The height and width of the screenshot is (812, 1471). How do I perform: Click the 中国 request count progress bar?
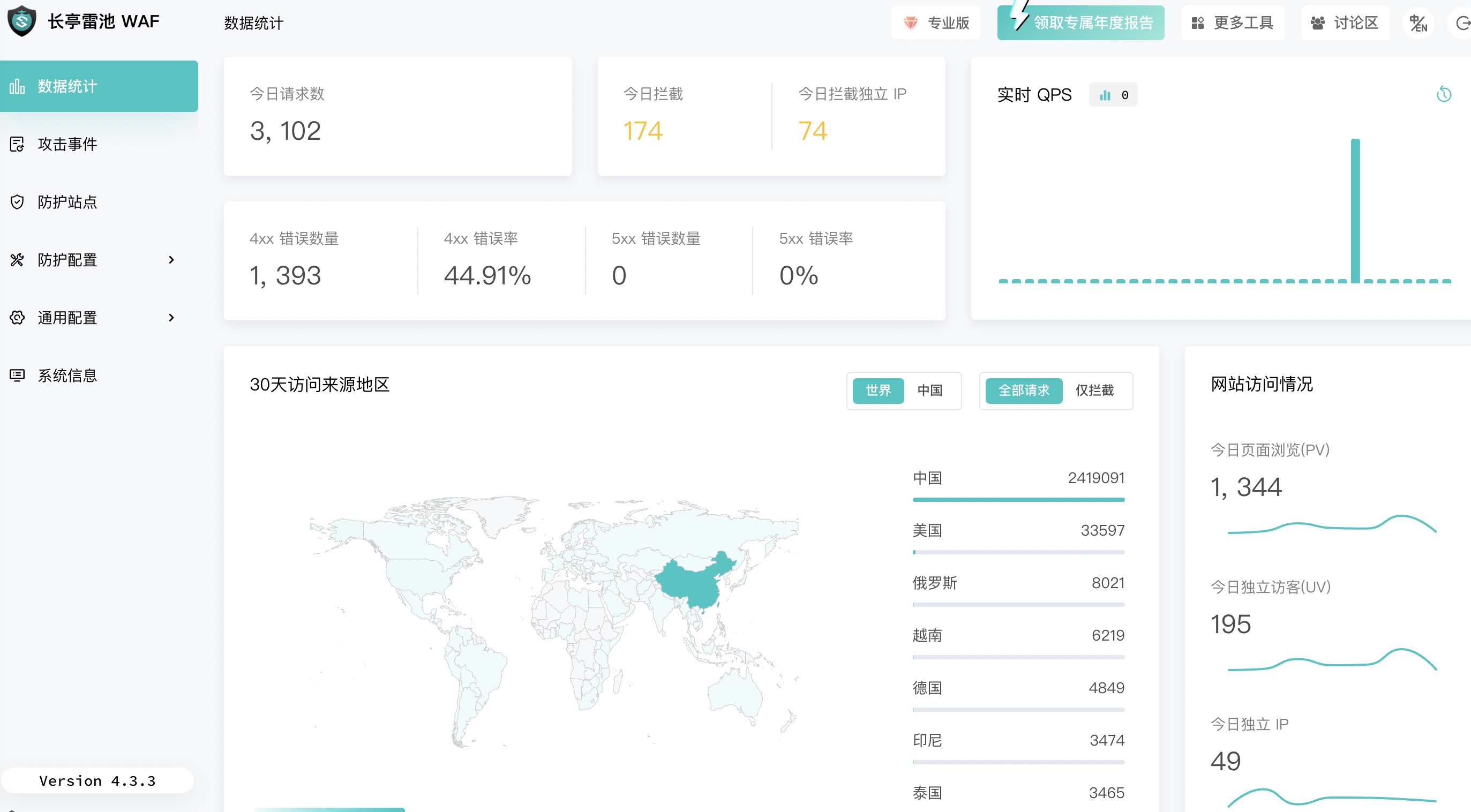coord(1018,500)
